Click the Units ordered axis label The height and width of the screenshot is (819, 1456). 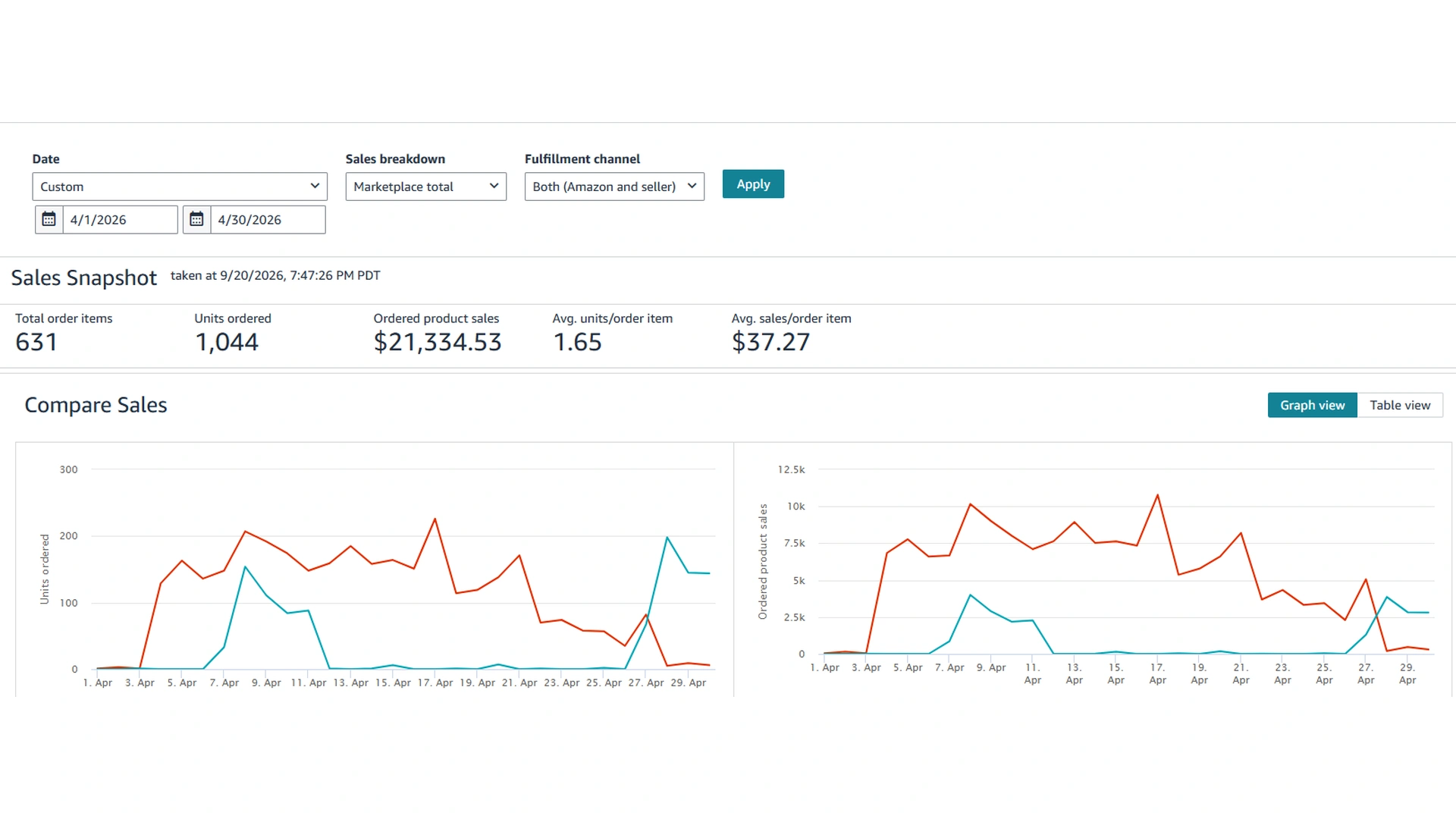click(x=45, y=570)
